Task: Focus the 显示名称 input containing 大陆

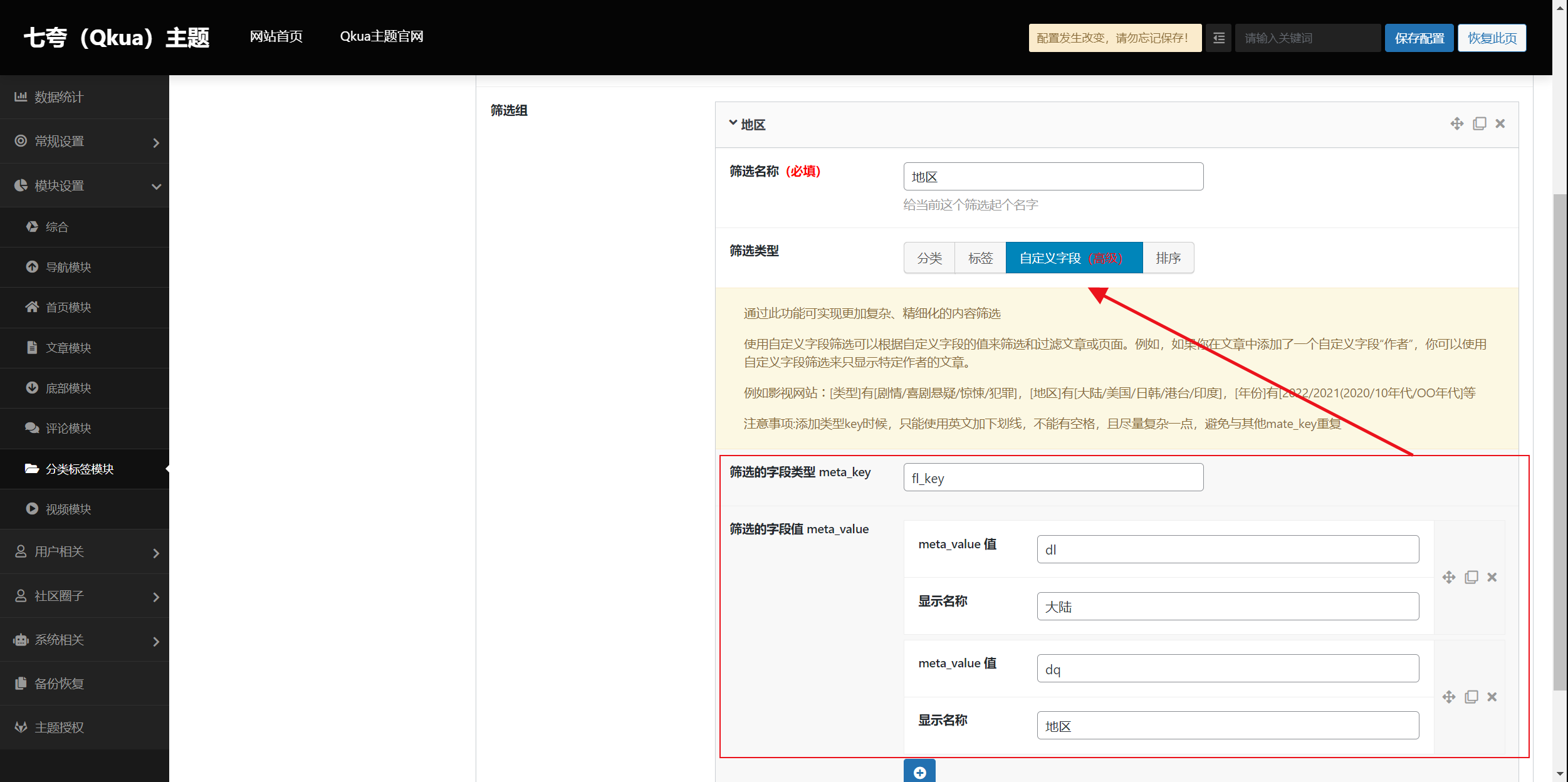Action: [1228, 606]
